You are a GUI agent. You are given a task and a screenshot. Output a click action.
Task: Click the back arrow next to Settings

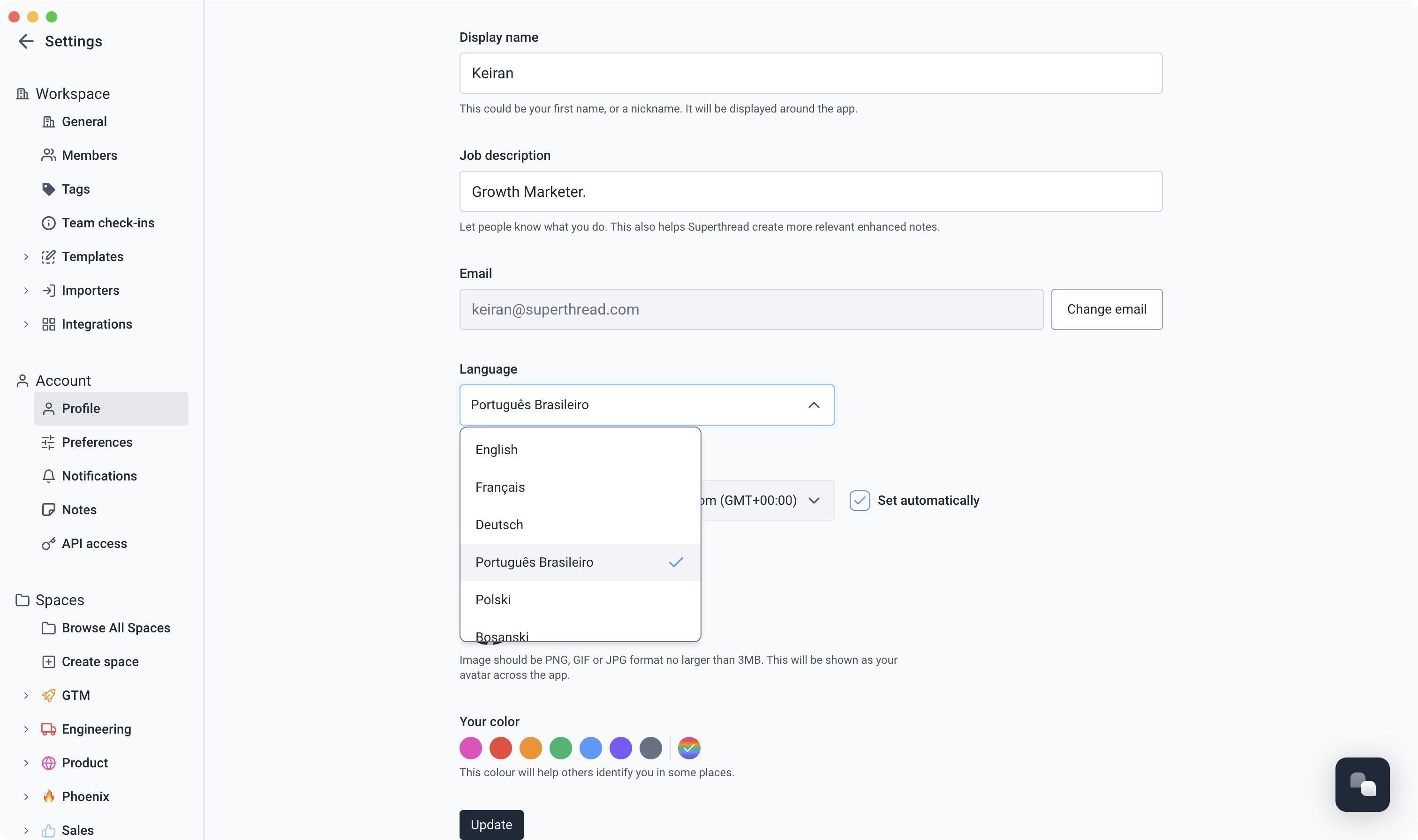(26, 41)
